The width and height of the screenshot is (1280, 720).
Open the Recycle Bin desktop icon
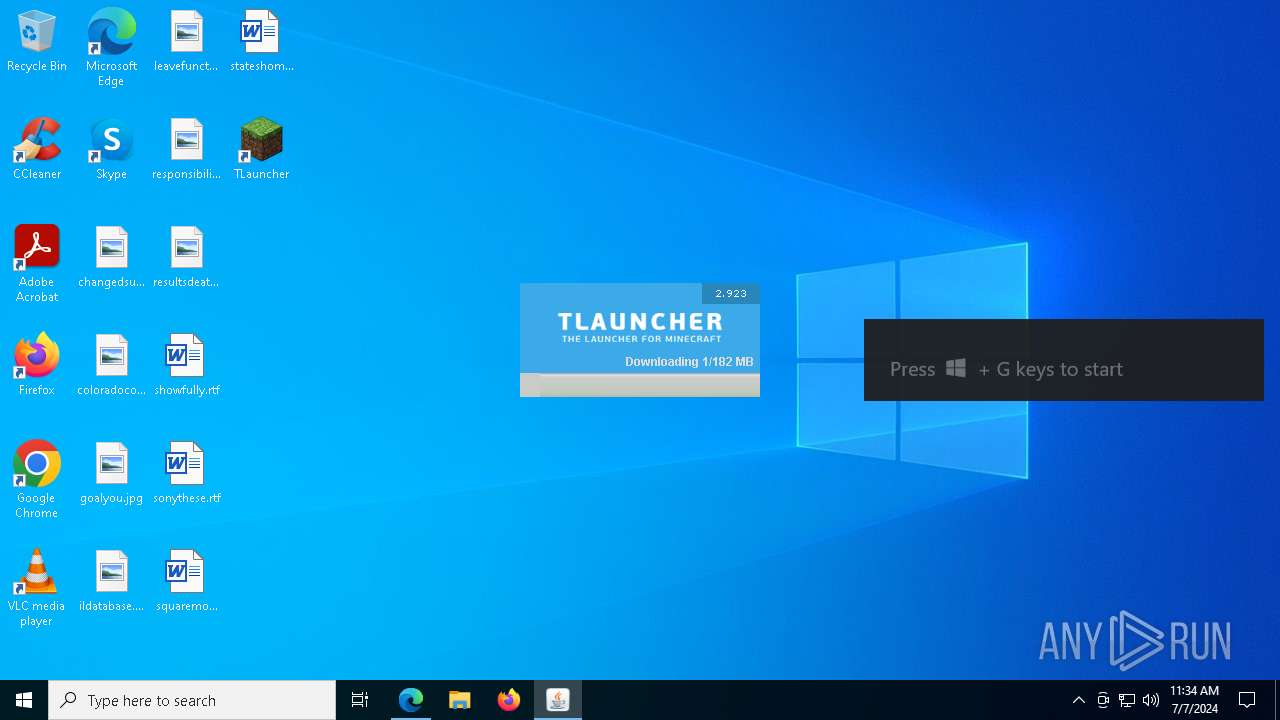tap(37, 42)
